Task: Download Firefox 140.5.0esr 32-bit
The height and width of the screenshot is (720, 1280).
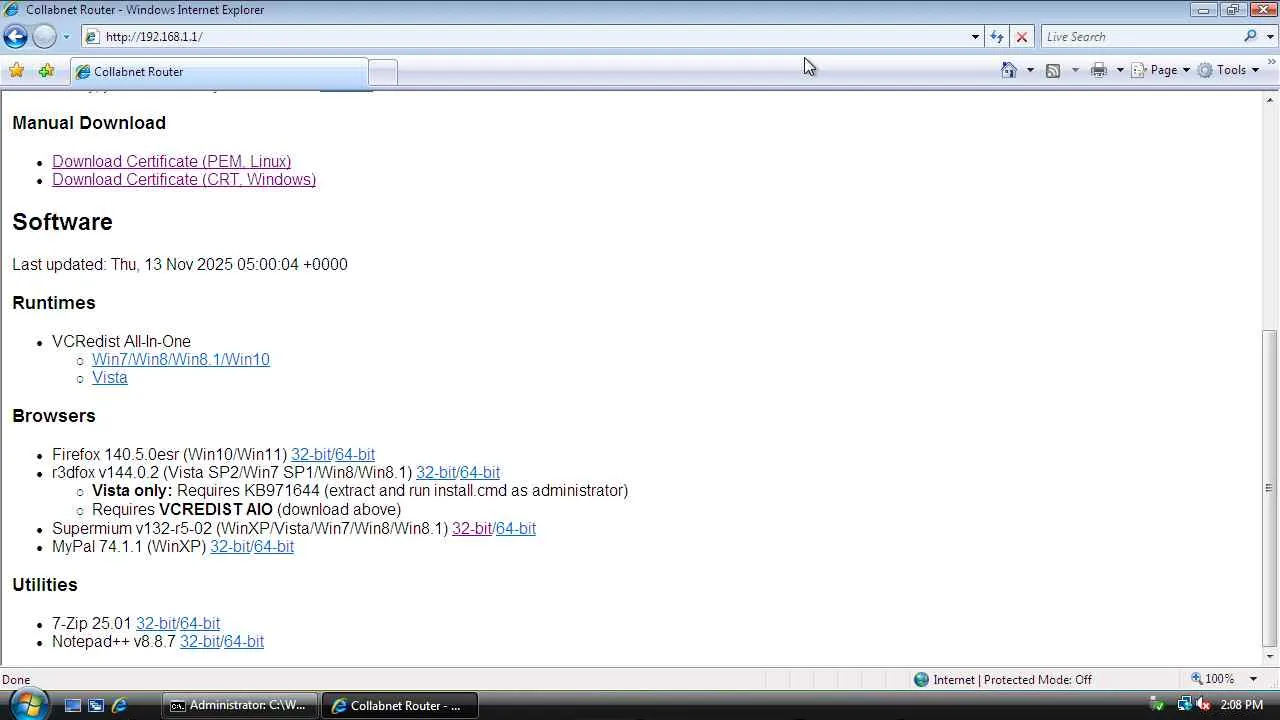Action: [x=311, y=455]
